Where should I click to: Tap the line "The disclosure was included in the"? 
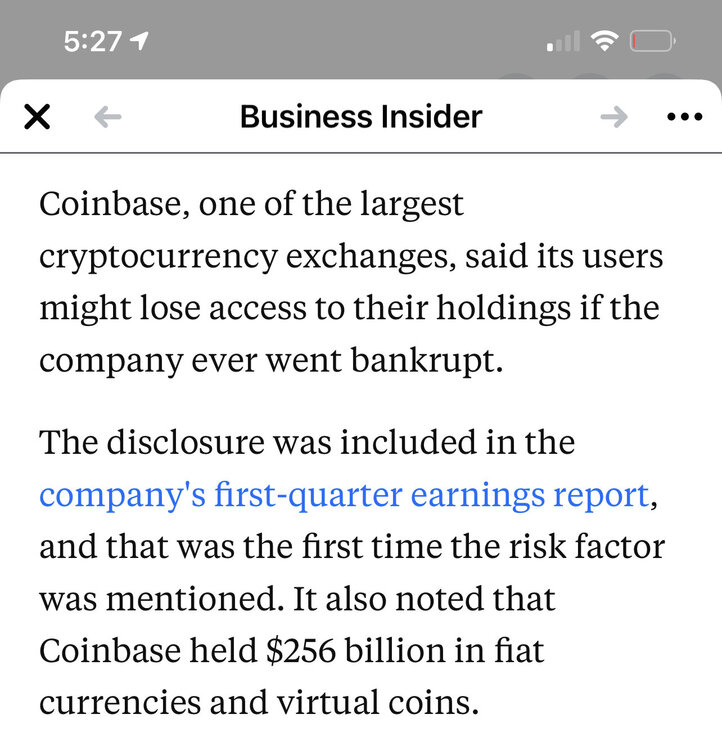tap(307, 442)
